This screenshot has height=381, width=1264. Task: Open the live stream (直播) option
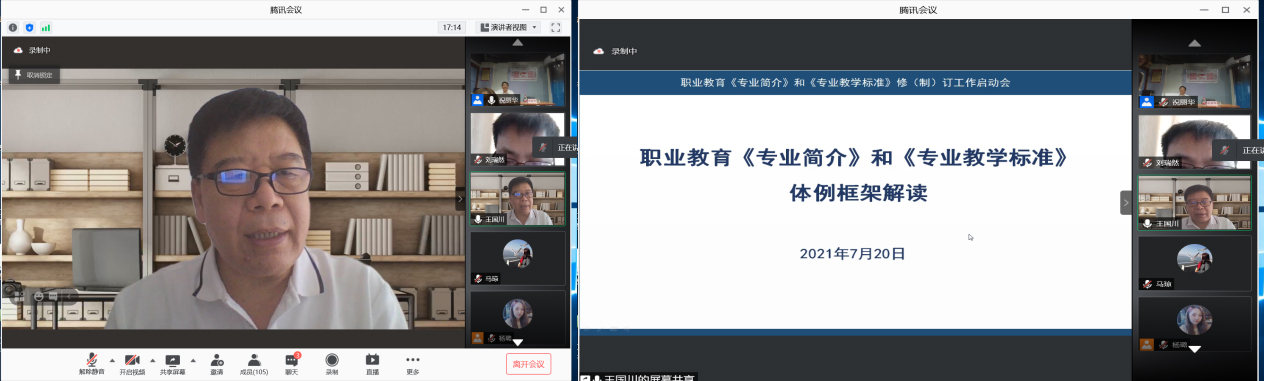(372, 363)
